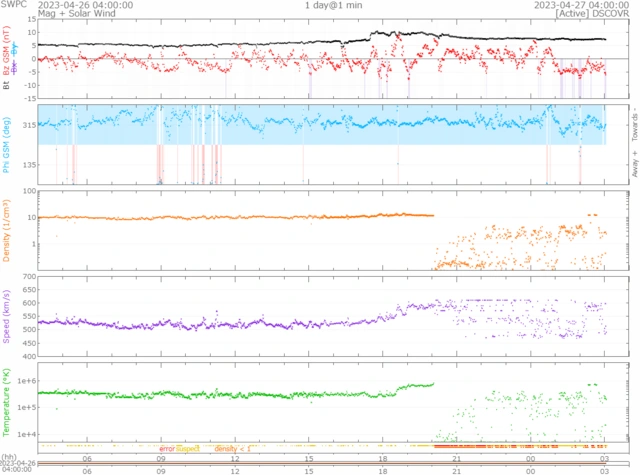Click the red 'error' legend entry
This screenshot has width=640, height=475.
coord(166,449)
